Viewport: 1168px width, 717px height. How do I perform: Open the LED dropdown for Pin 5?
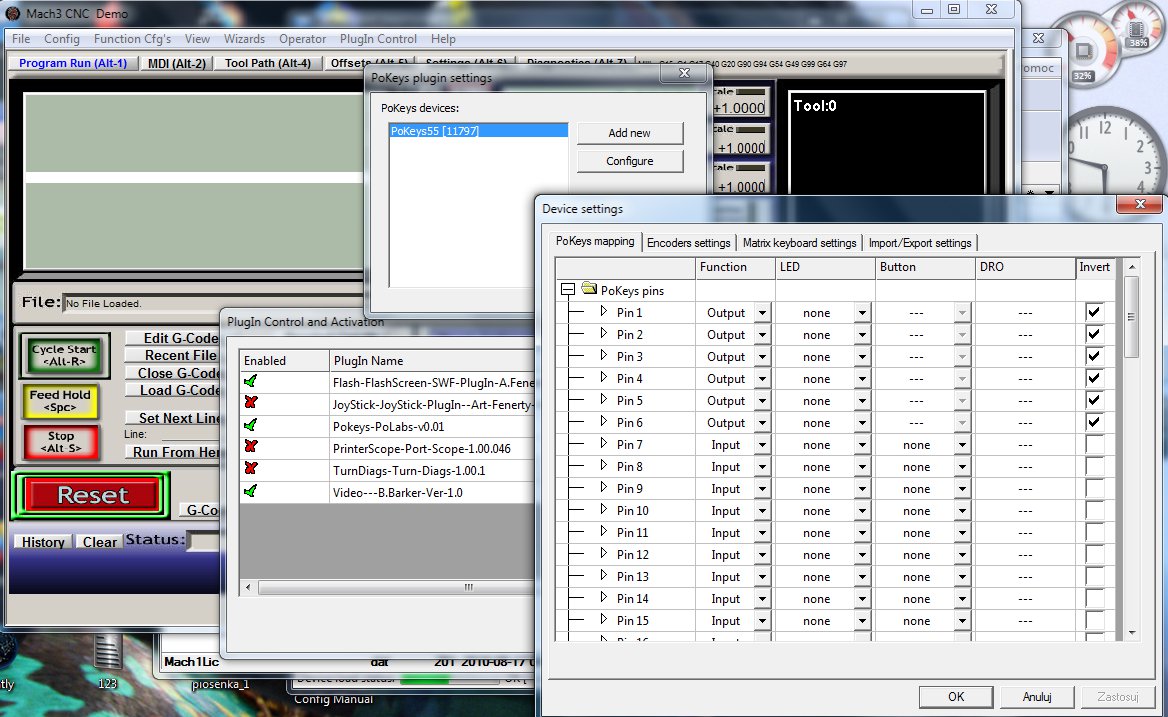tap(862, 401)
